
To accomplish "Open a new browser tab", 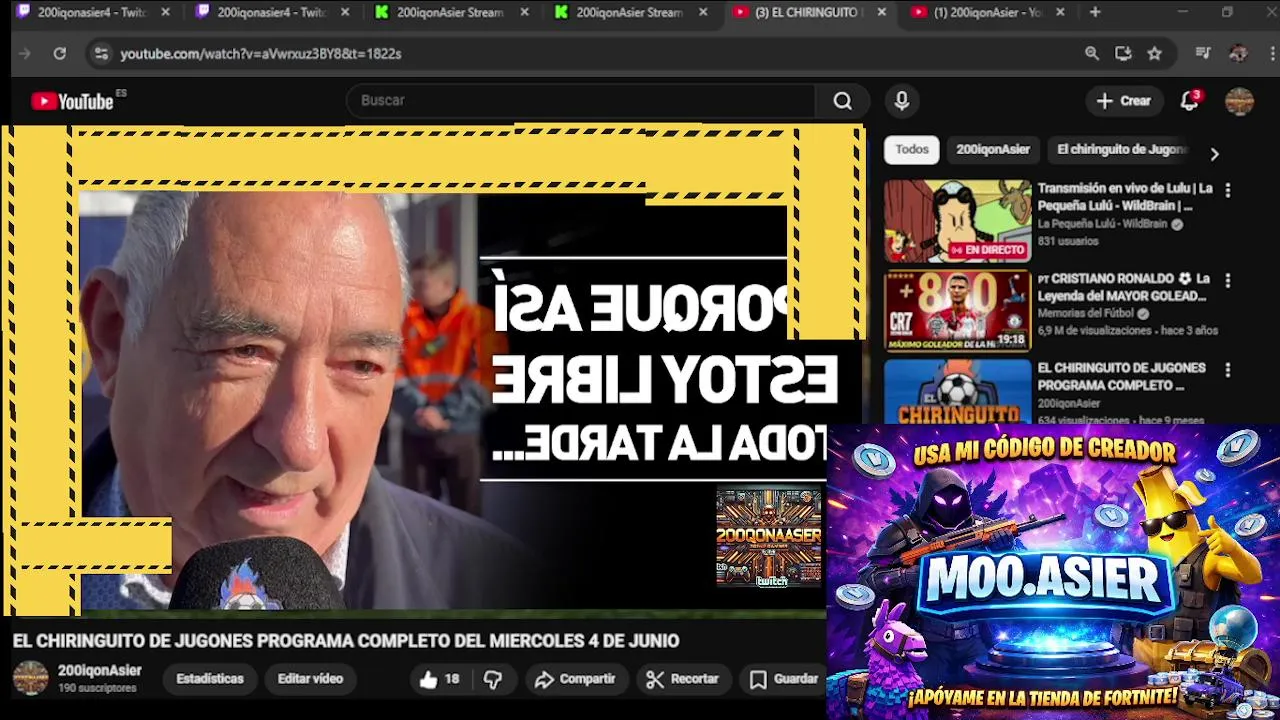I will (1095, 12).
